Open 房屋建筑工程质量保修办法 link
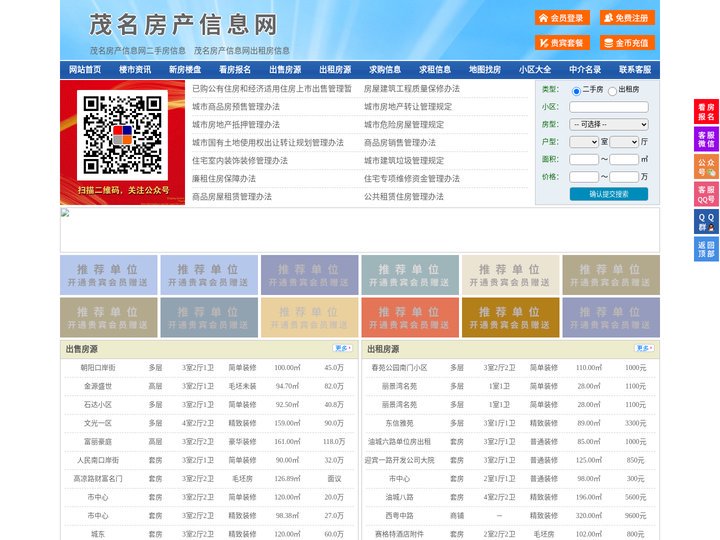This screenshot has height=540, width=720. tap(412, 89)
